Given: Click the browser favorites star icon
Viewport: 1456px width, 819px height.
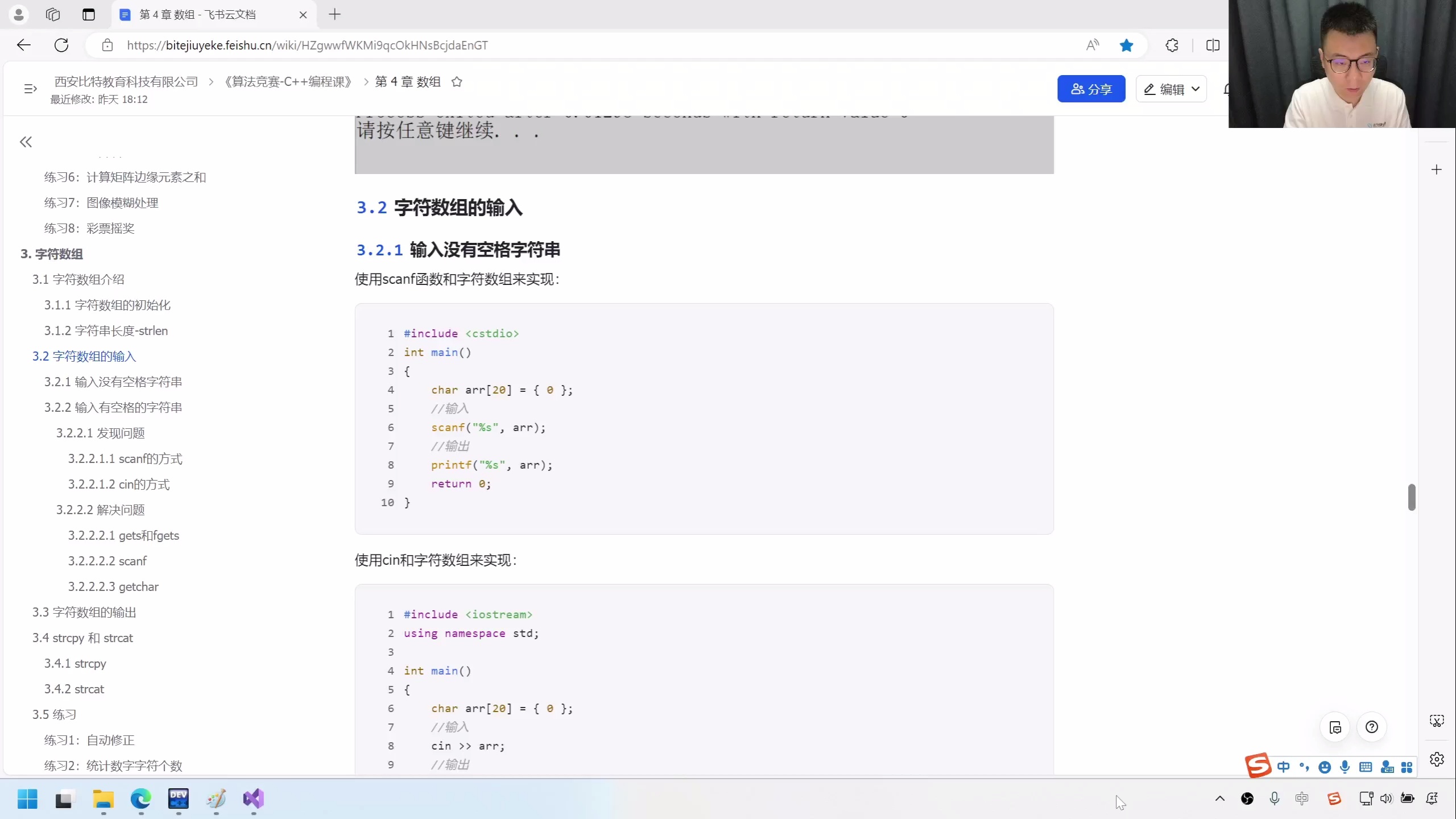Looking at the screenshot, I should pos(1126,45).
